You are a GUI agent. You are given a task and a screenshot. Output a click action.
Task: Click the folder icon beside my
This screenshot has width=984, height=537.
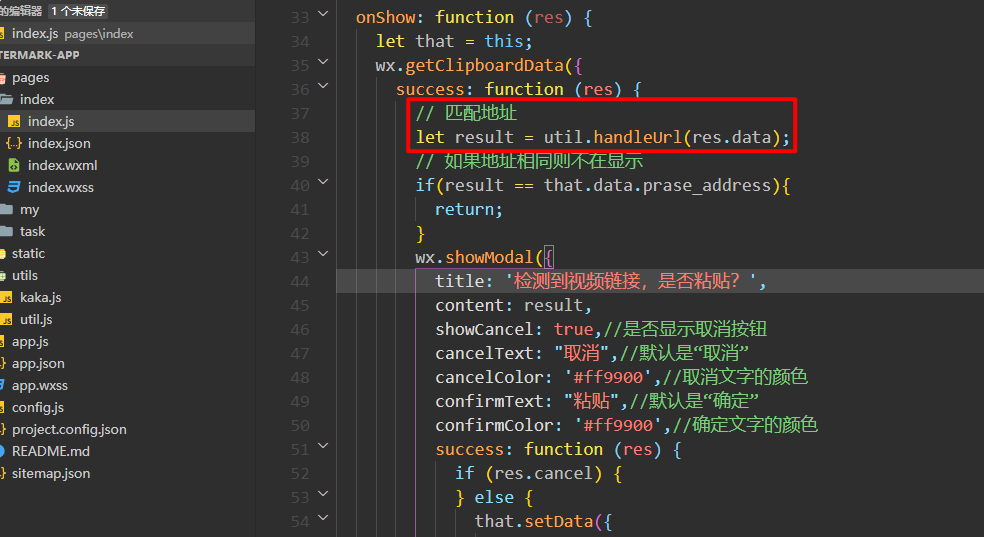[x=6, y=209]
